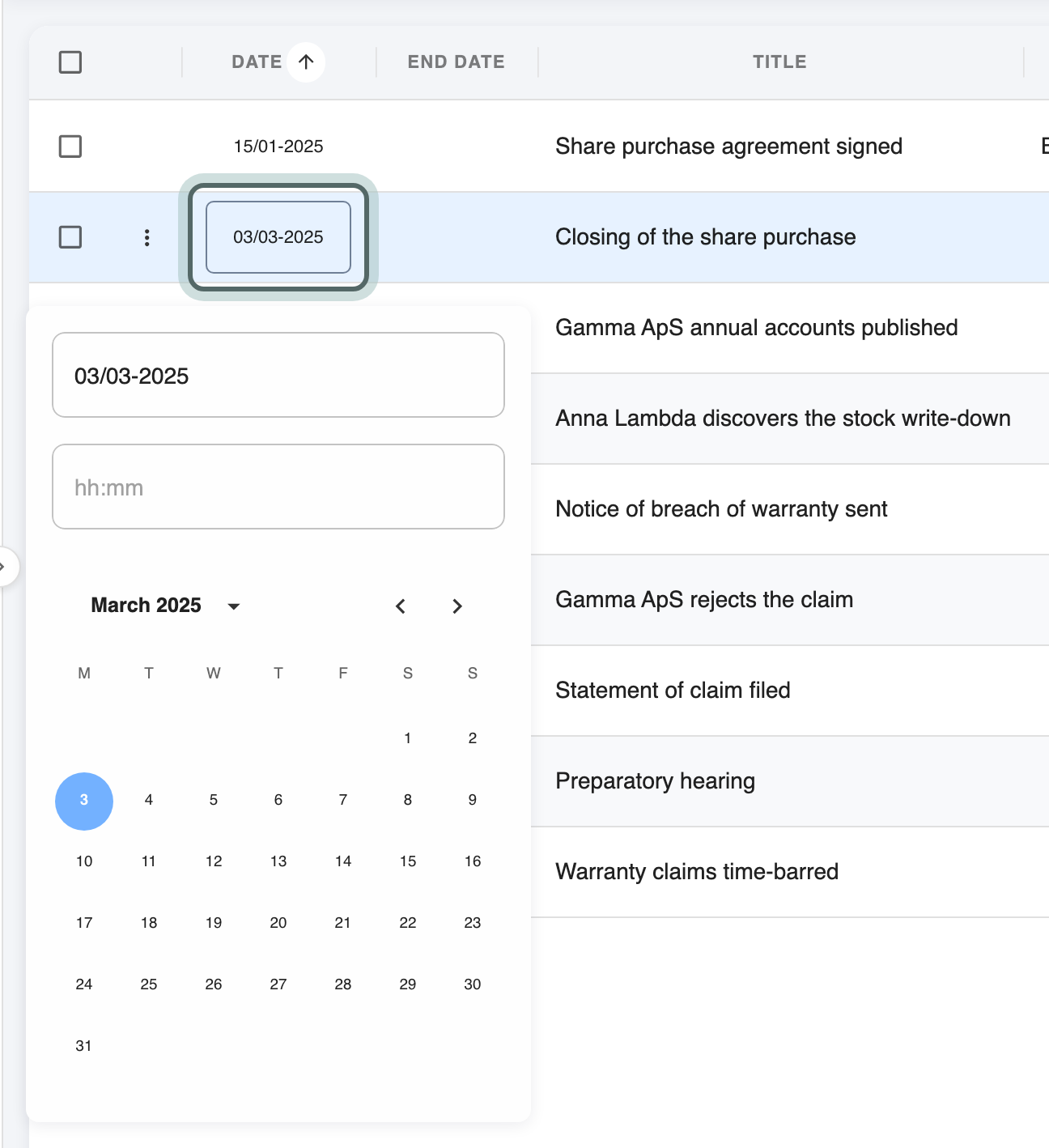The image size is (1049, 1148).
Task: Pick March 23 in the calendar
Action: point(473,923)
